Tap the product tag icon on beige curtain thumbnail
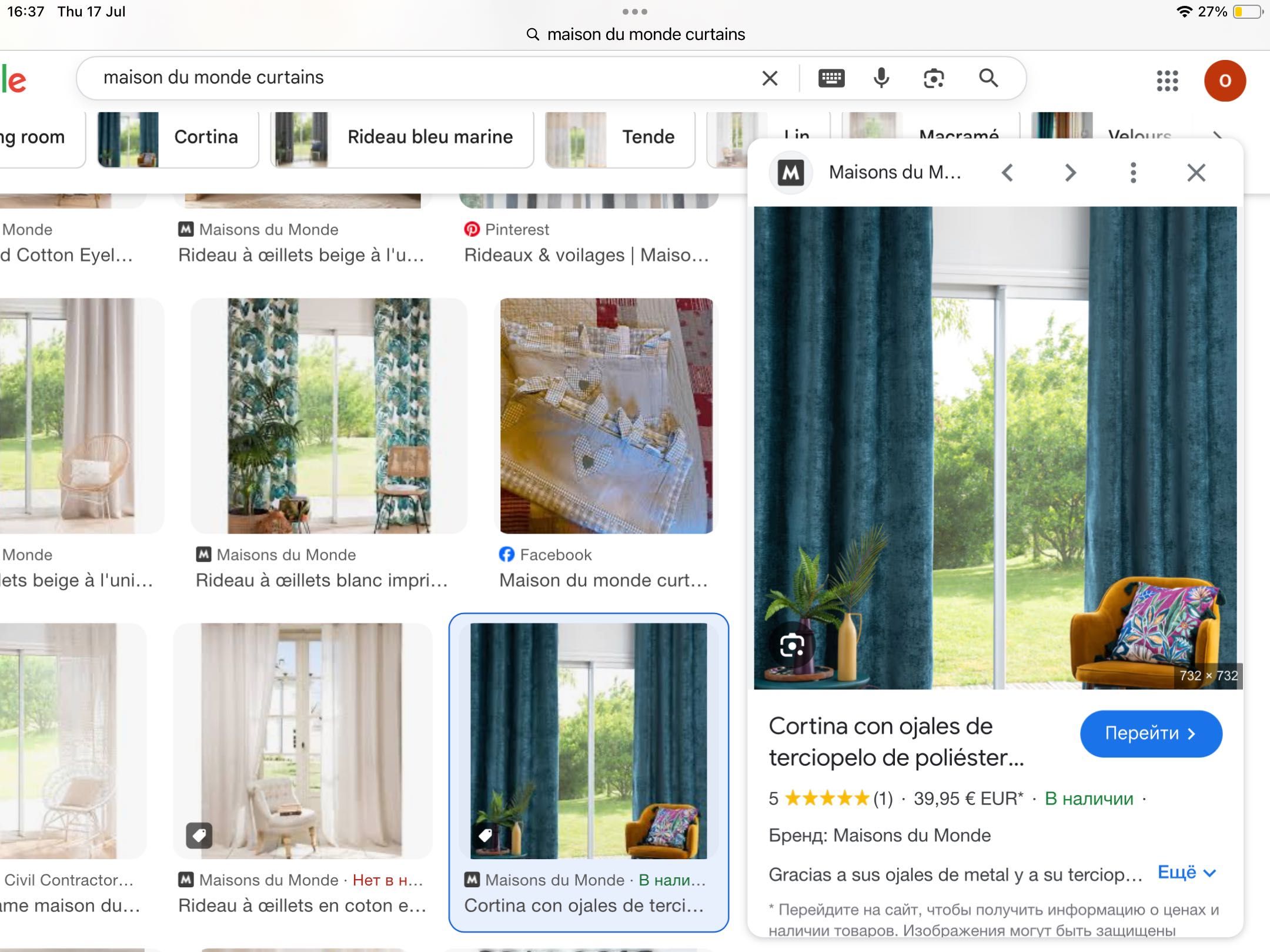The width and height of the screenshot is (1270, 952). [199, 835]
